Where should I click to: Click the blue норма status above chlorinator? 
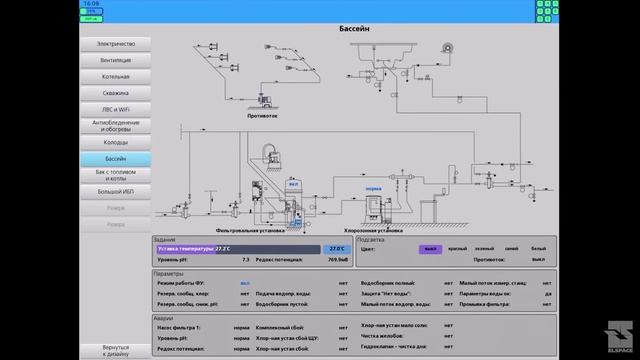(x=373, y=189)
